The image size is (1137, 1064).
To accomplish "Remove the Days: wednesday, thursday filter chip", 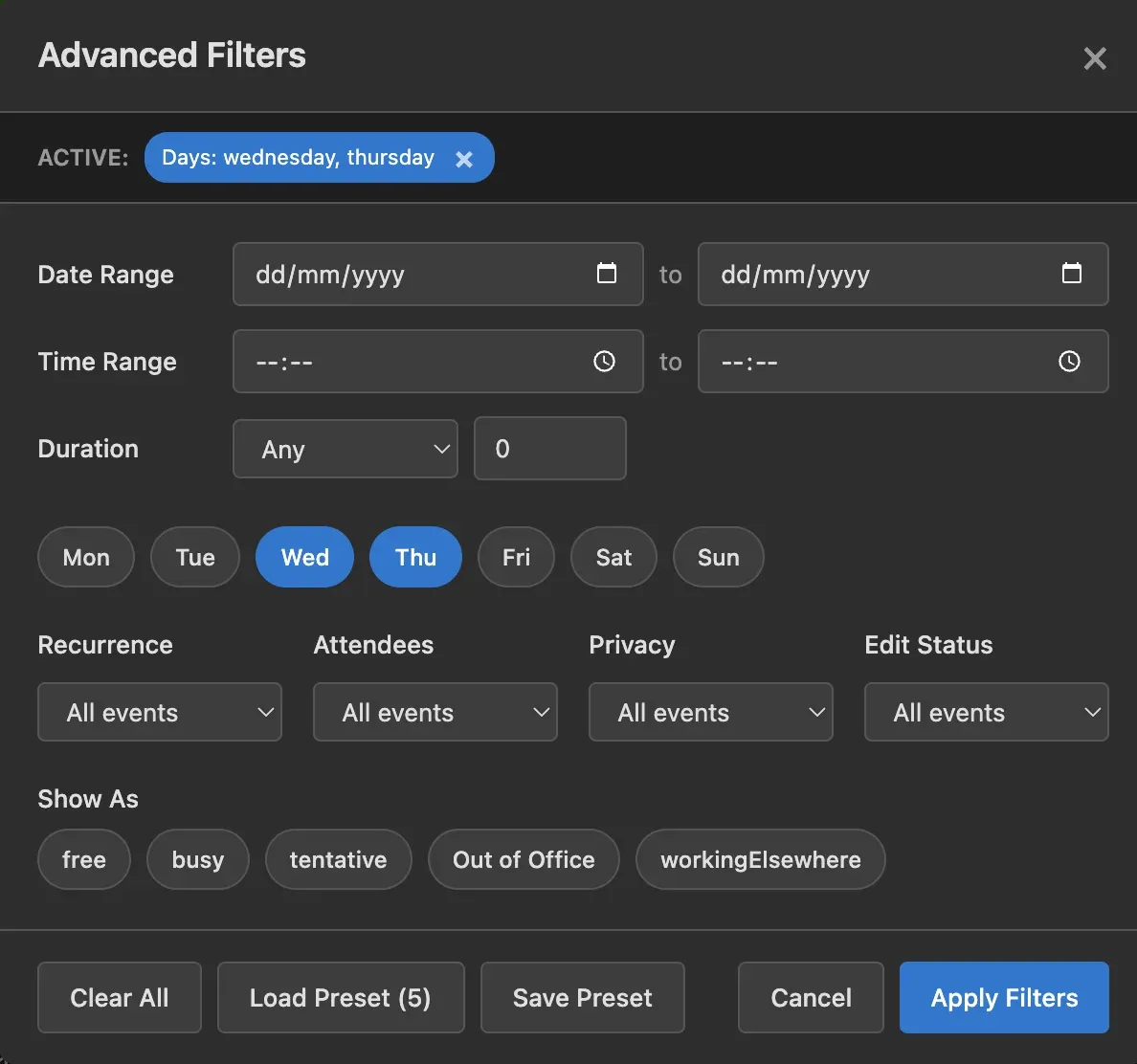I will point(464,159).
